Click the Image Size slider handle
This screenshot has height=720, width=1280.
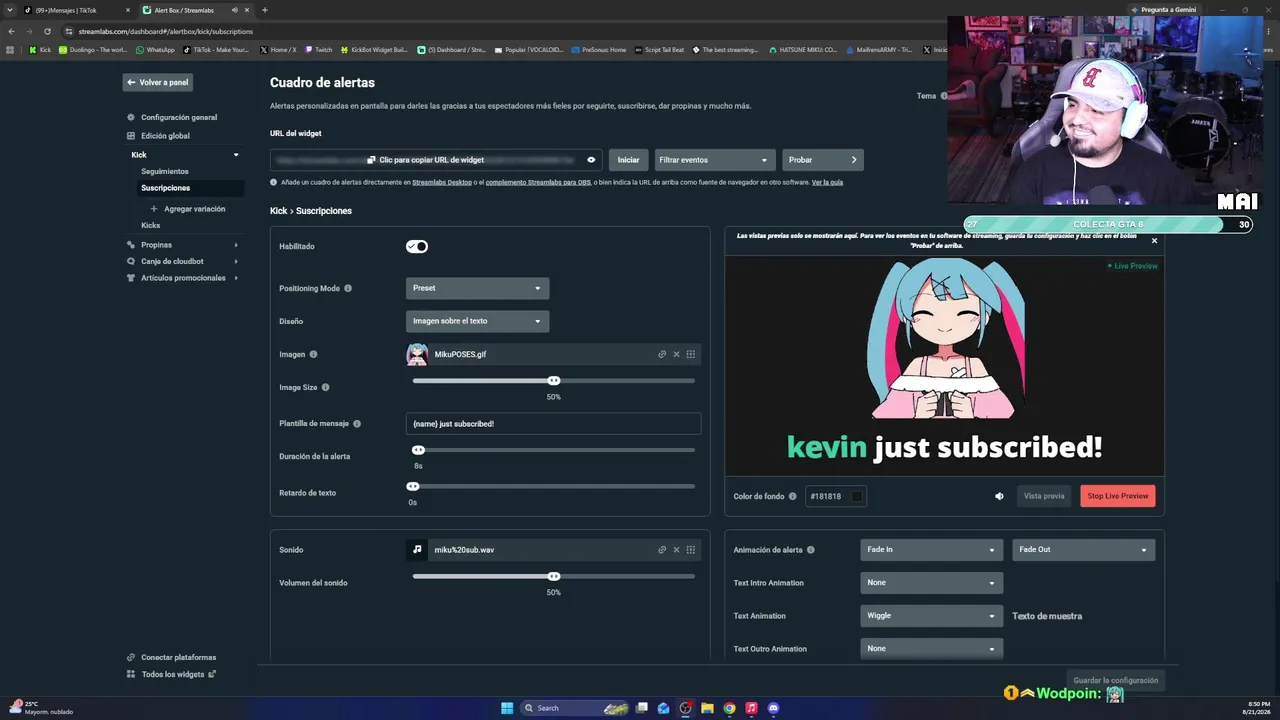pos(554,381)
